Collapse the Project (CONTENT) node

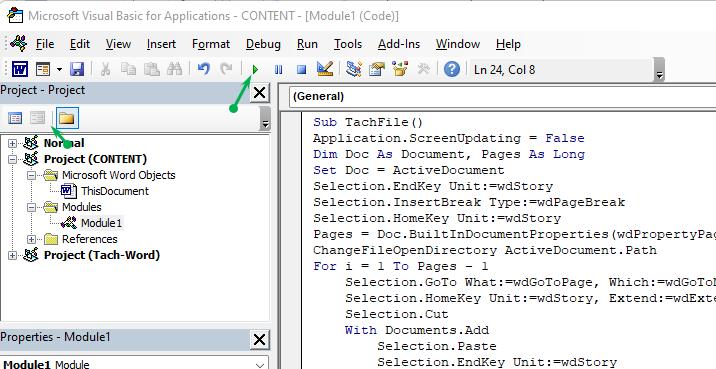(12, 159)
